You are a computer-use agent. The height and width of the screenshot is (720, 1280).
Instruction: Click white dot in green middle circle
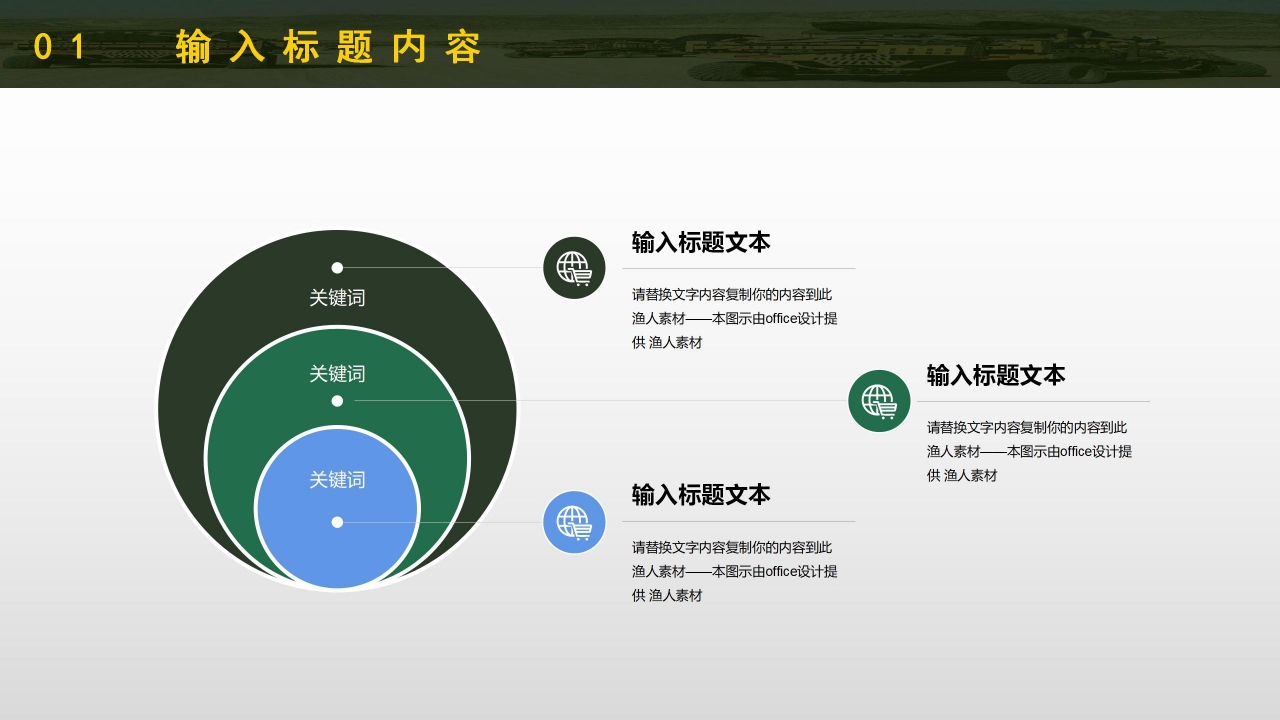click(337, 401)
